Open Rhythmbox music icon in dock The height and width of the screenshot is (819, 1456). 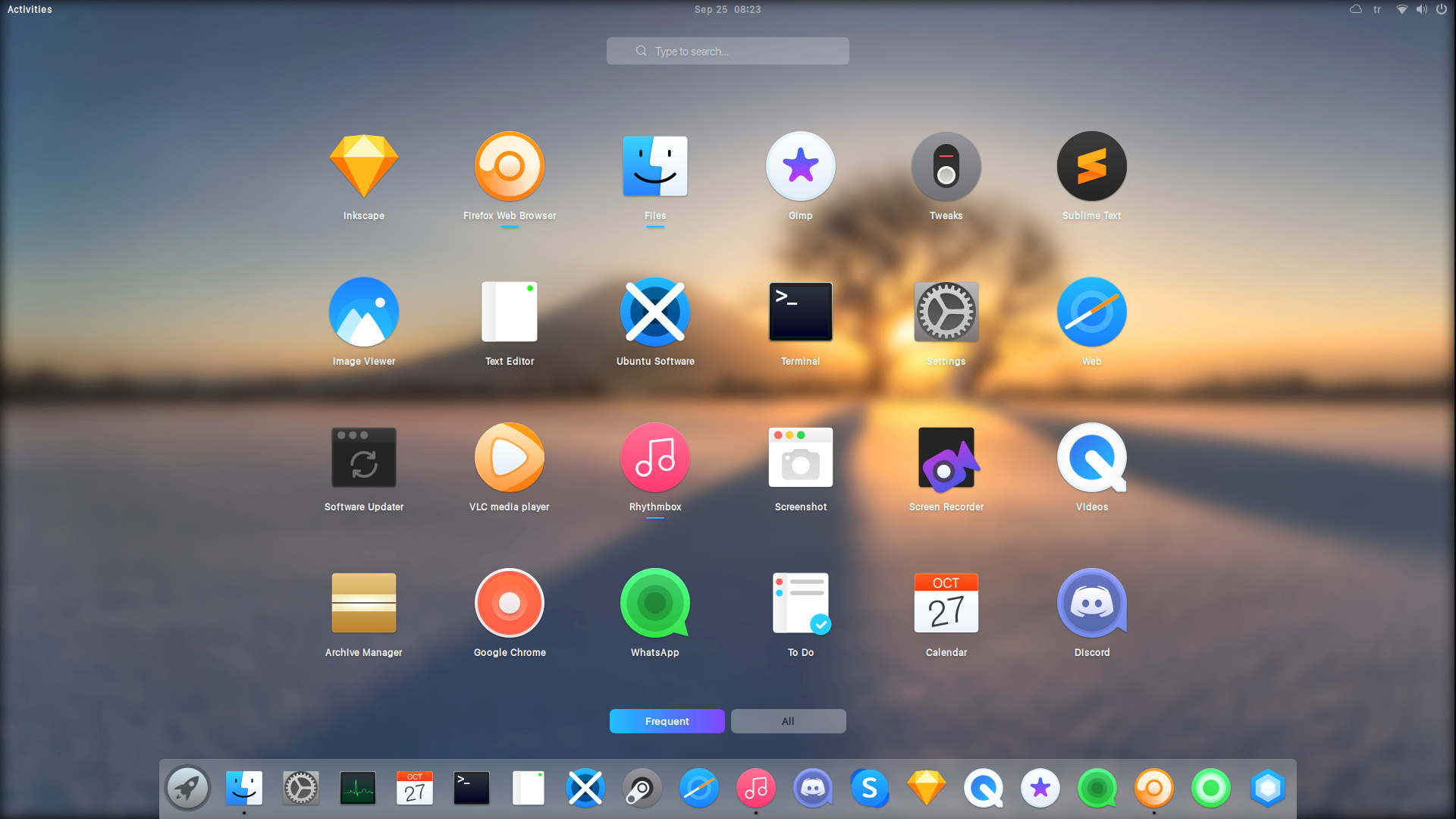point(756,789)
